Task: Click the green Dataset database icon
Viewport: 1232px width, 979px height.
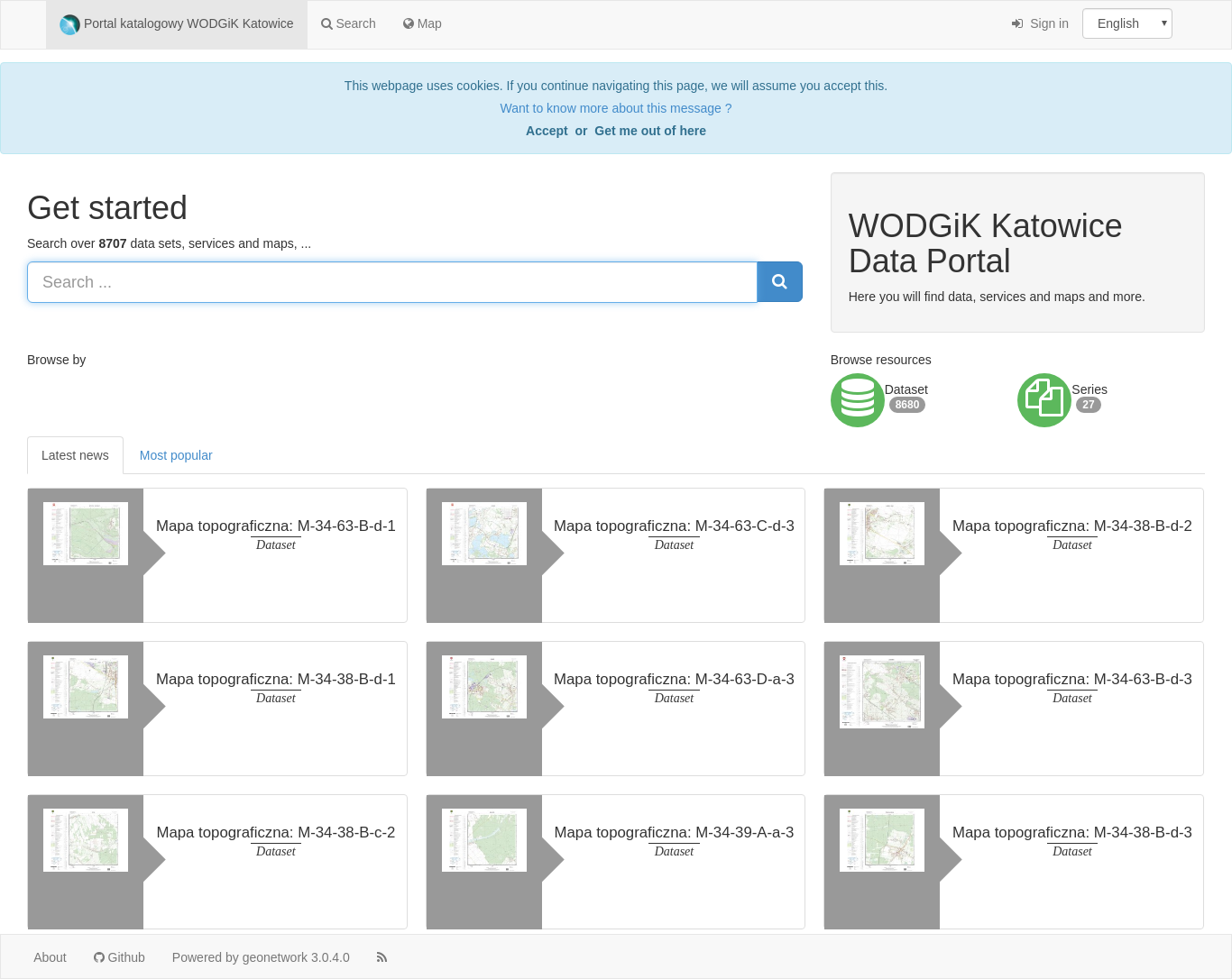Action: [857, 400]
